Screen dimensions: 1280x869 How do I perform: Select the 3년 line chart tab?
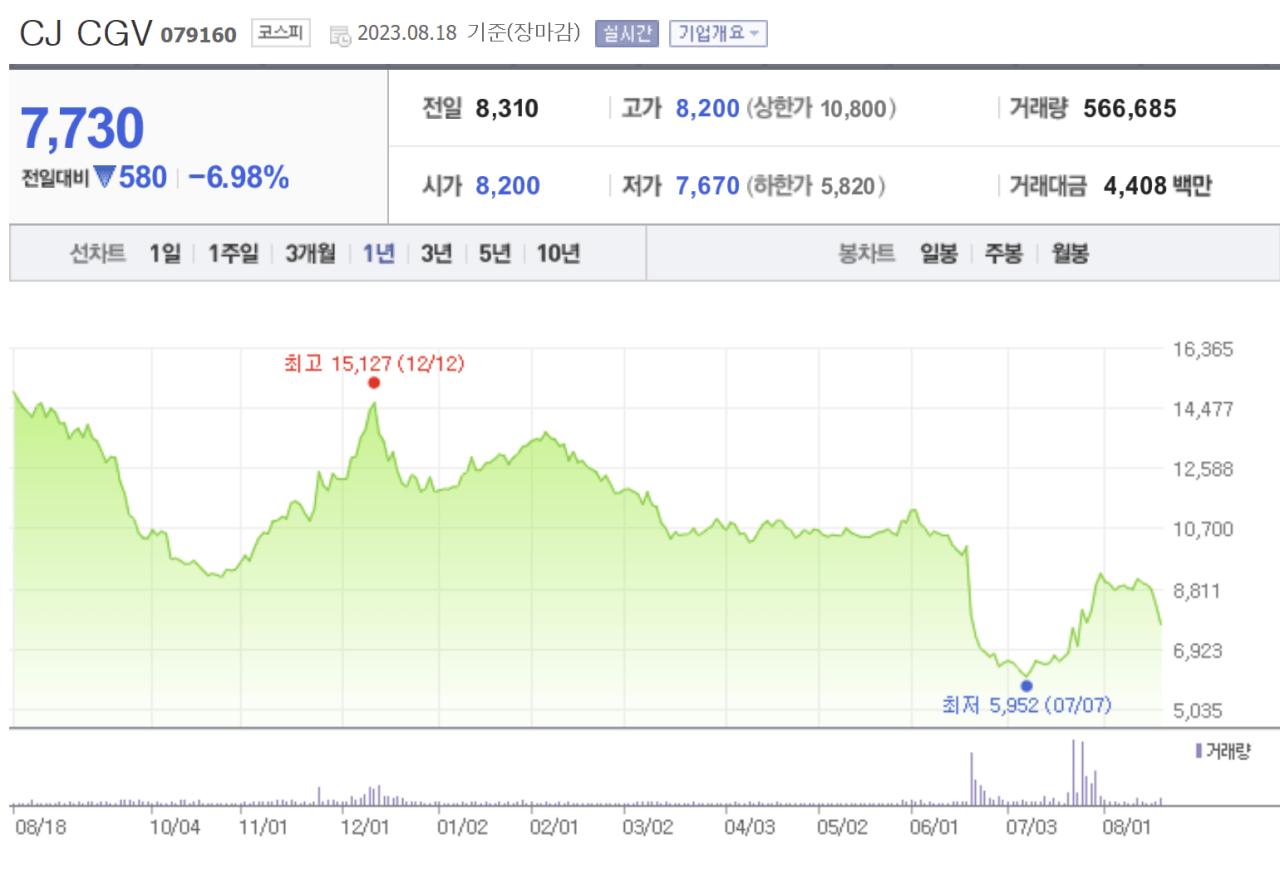coord(436,254)
